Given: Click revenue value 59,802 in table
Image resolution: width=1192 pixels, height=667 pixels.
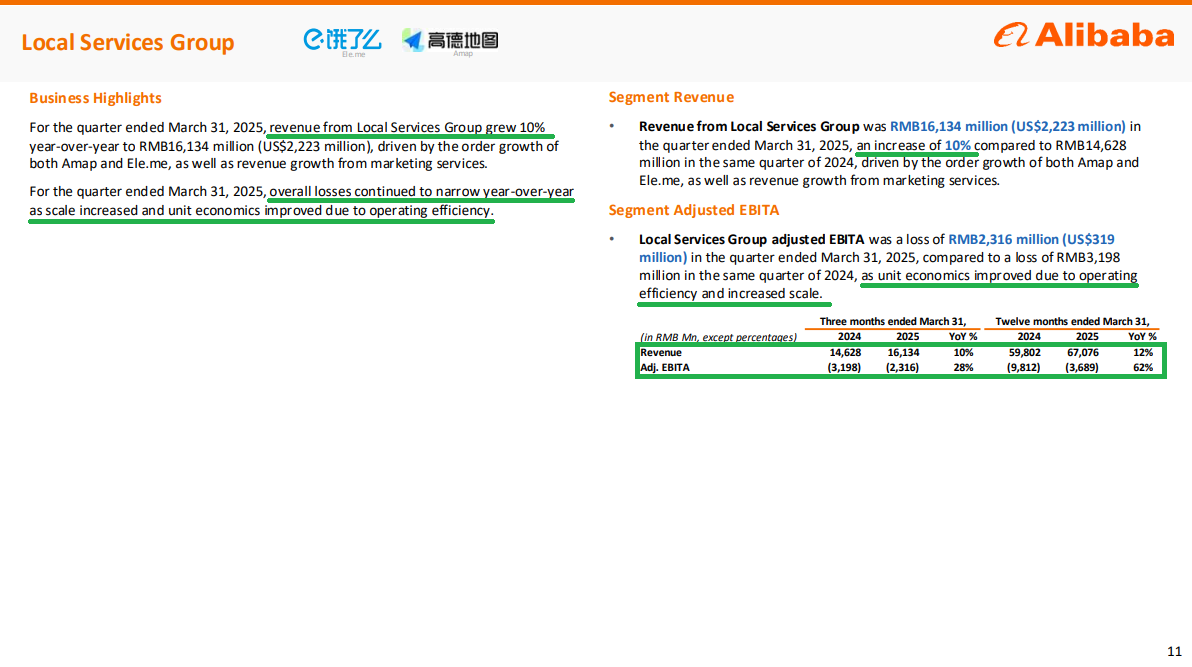Looking at the screenshot, I should (x=1025, y=352).
